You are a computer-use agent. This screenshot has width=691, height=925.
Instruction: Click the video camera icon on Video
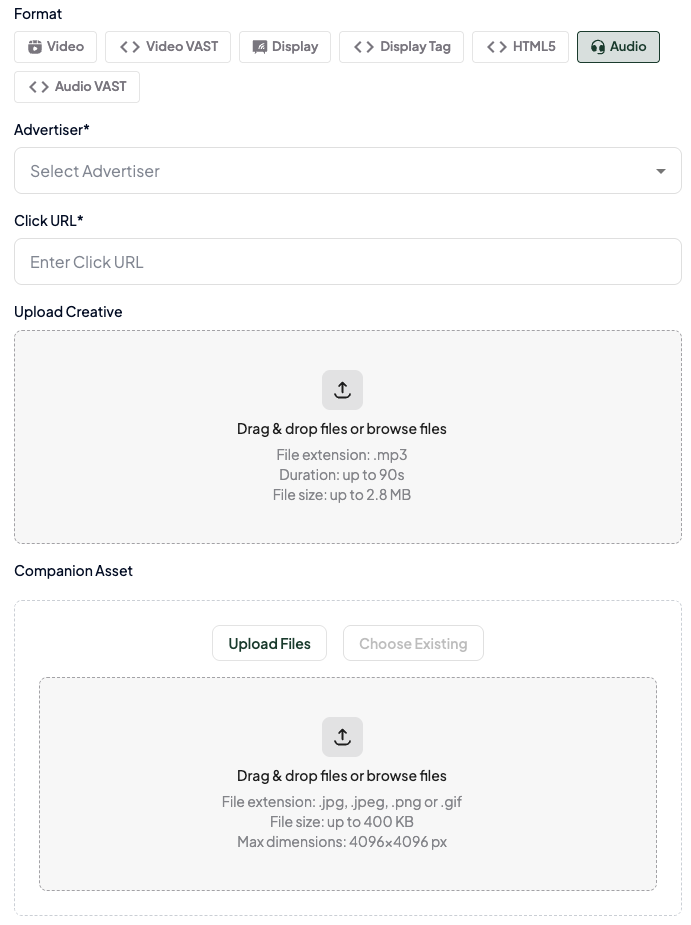click(x=35, y=47)
